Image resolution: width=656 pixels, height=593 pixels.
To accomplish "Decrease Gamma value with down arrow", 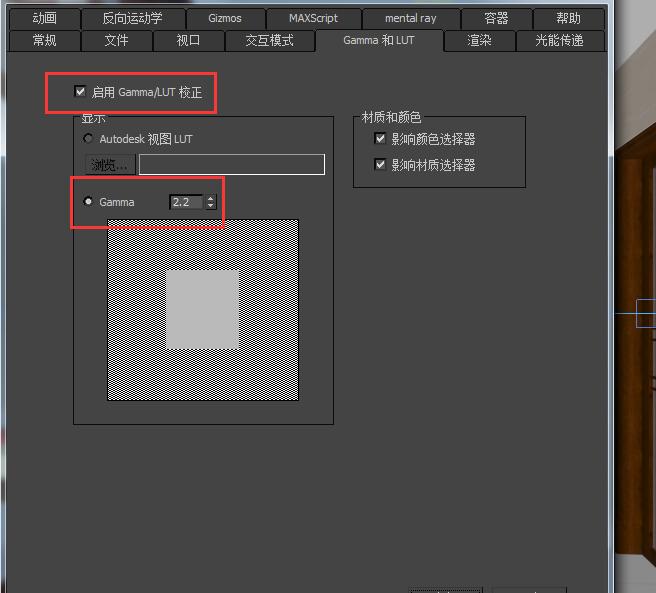I will pyautogui.click(x=210, y=205).
